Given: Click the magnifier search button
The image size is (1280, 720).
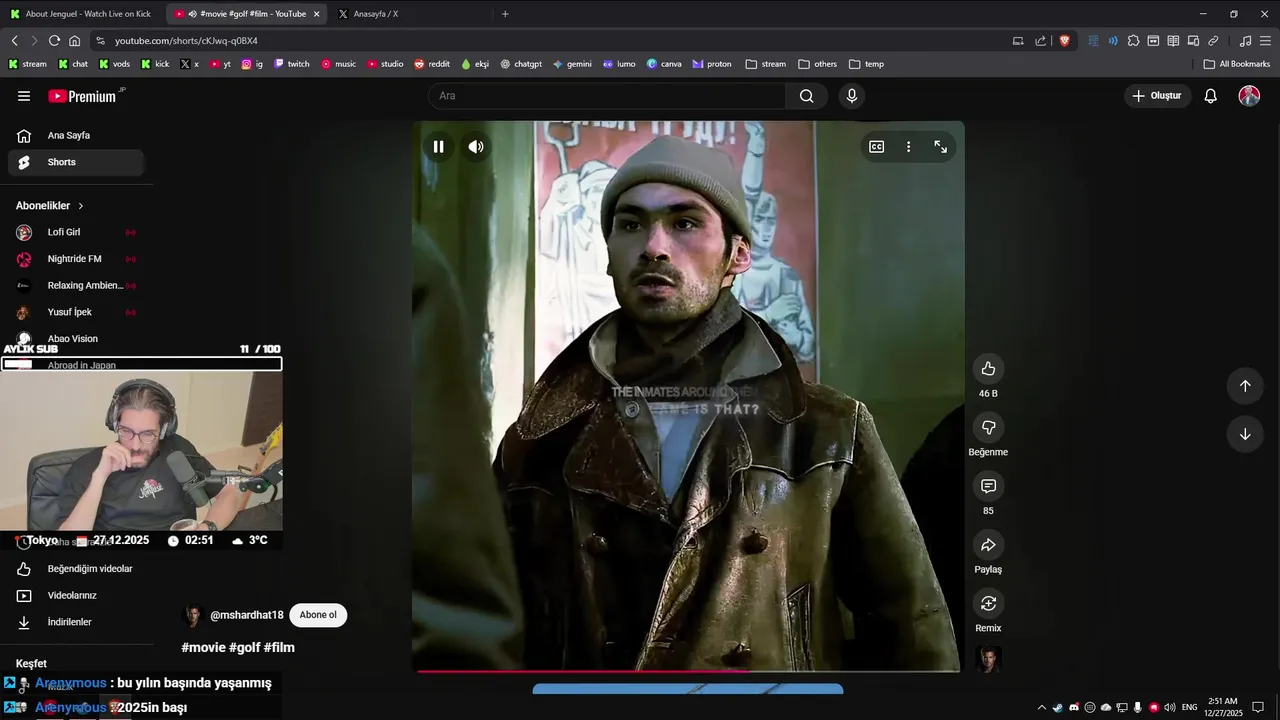Looking at the screenshot, I should [x=806, y=96].
